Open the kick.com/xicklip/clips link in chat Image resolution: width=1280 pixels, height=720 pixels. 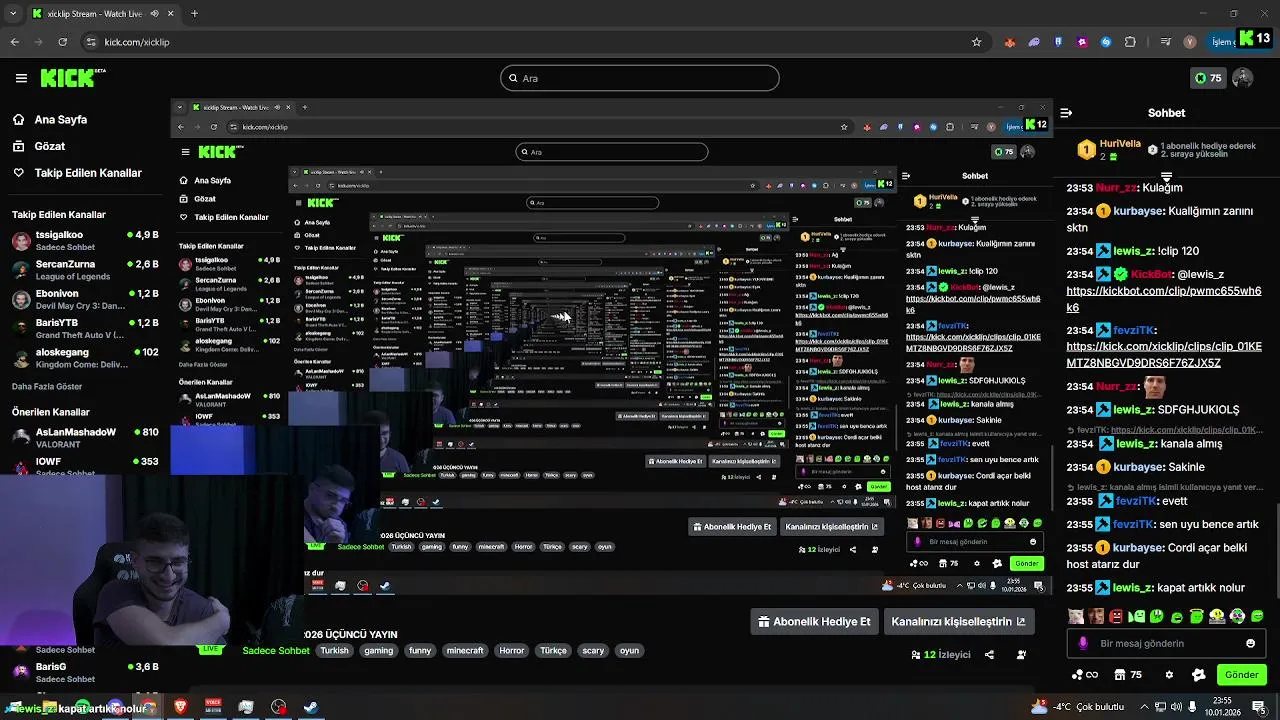(1164, 355)
